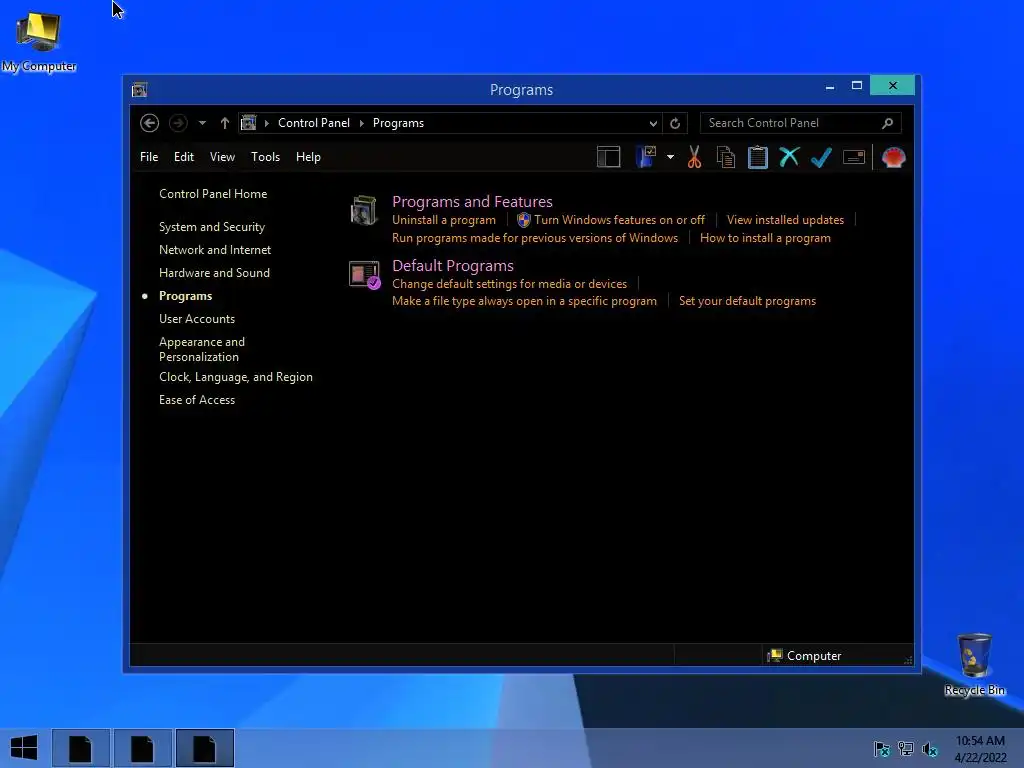
Task: Click the Search Control Panel field
Action: pyautogui.click(x=801, y=123)
